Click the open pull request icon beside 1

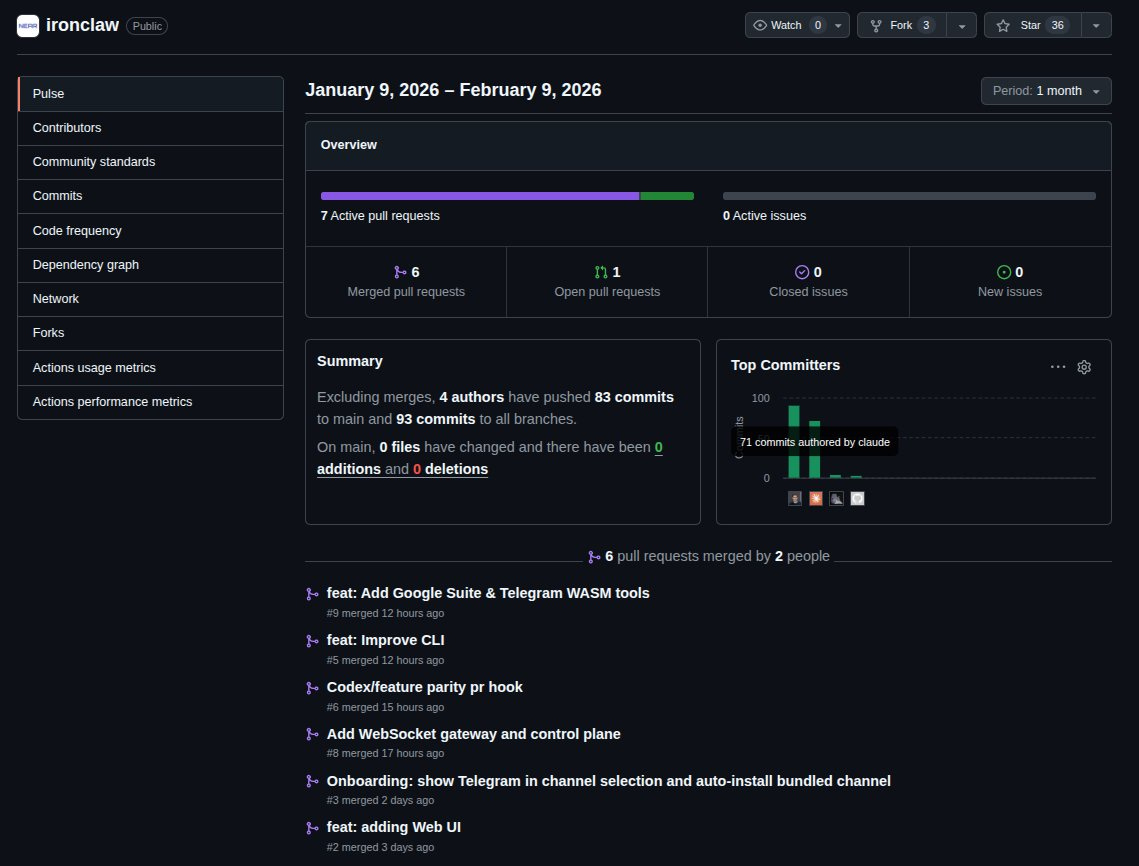601,272
